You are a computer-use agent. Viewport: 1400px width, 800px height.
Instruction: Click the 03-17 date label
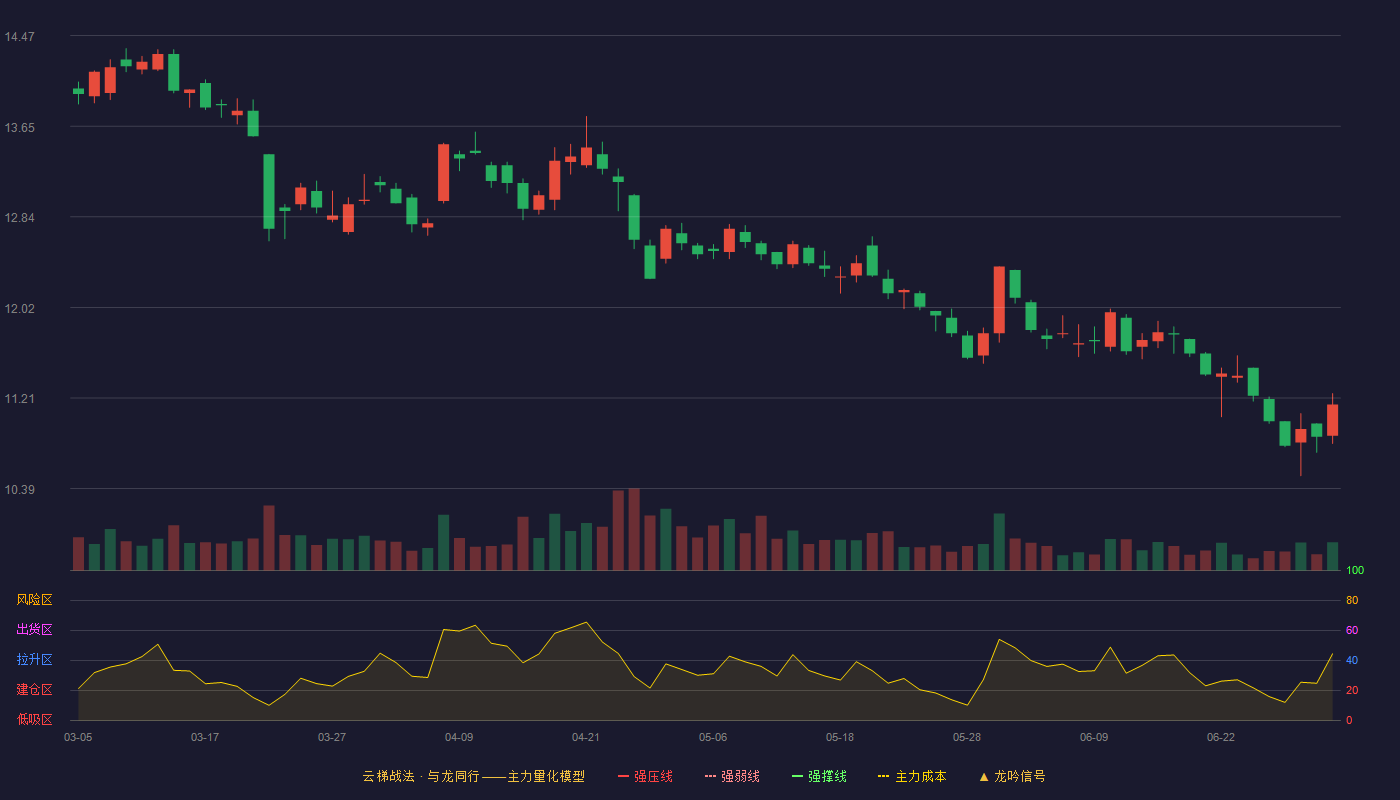[x=205, y=737]
